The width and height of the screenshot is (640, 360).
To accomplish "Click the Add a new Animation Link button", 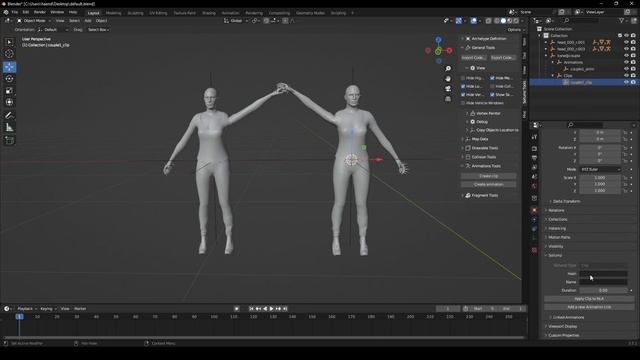I will 589,307.
